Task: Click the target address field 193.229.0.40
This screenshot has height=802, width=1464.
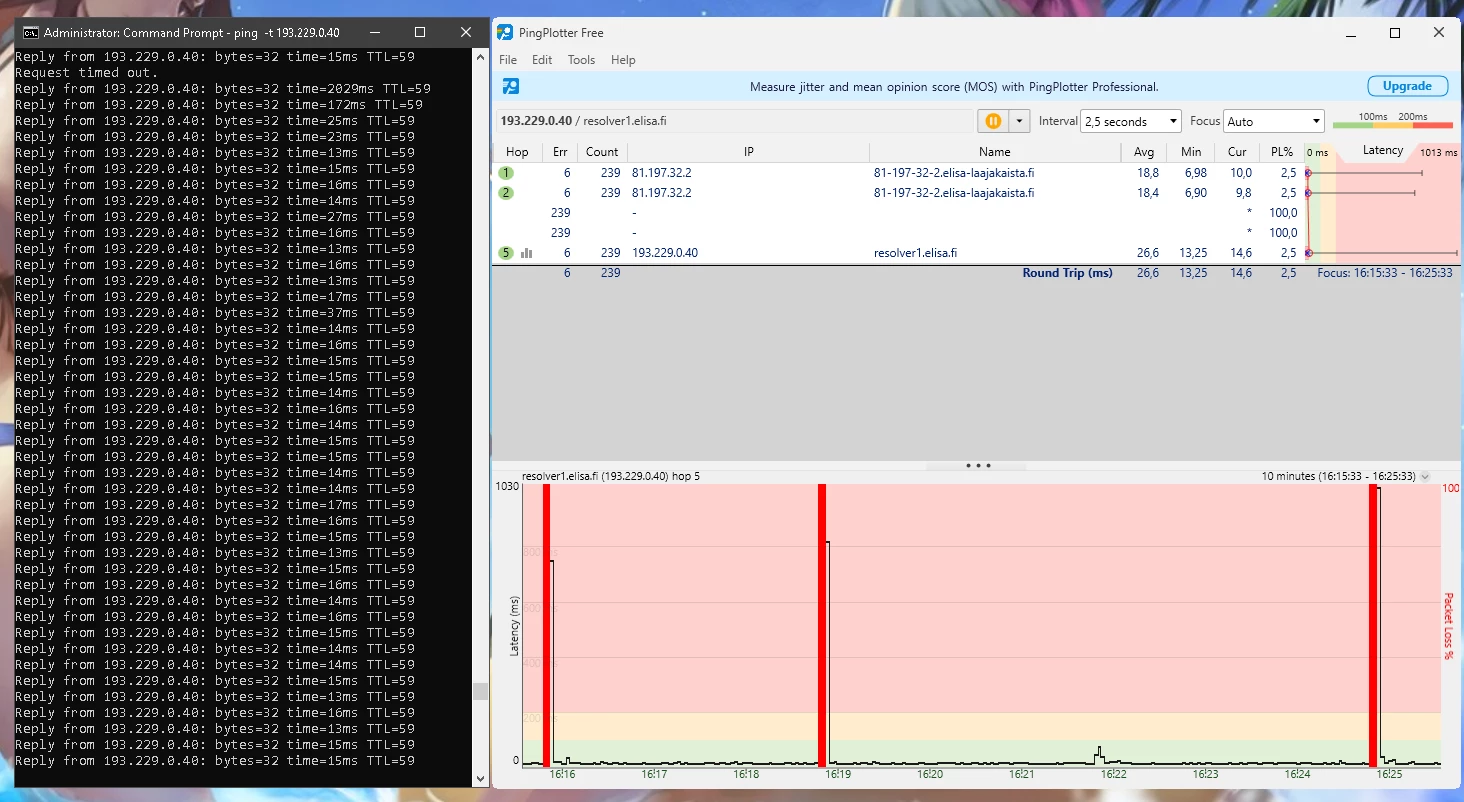Action: (x=735, y=121)
